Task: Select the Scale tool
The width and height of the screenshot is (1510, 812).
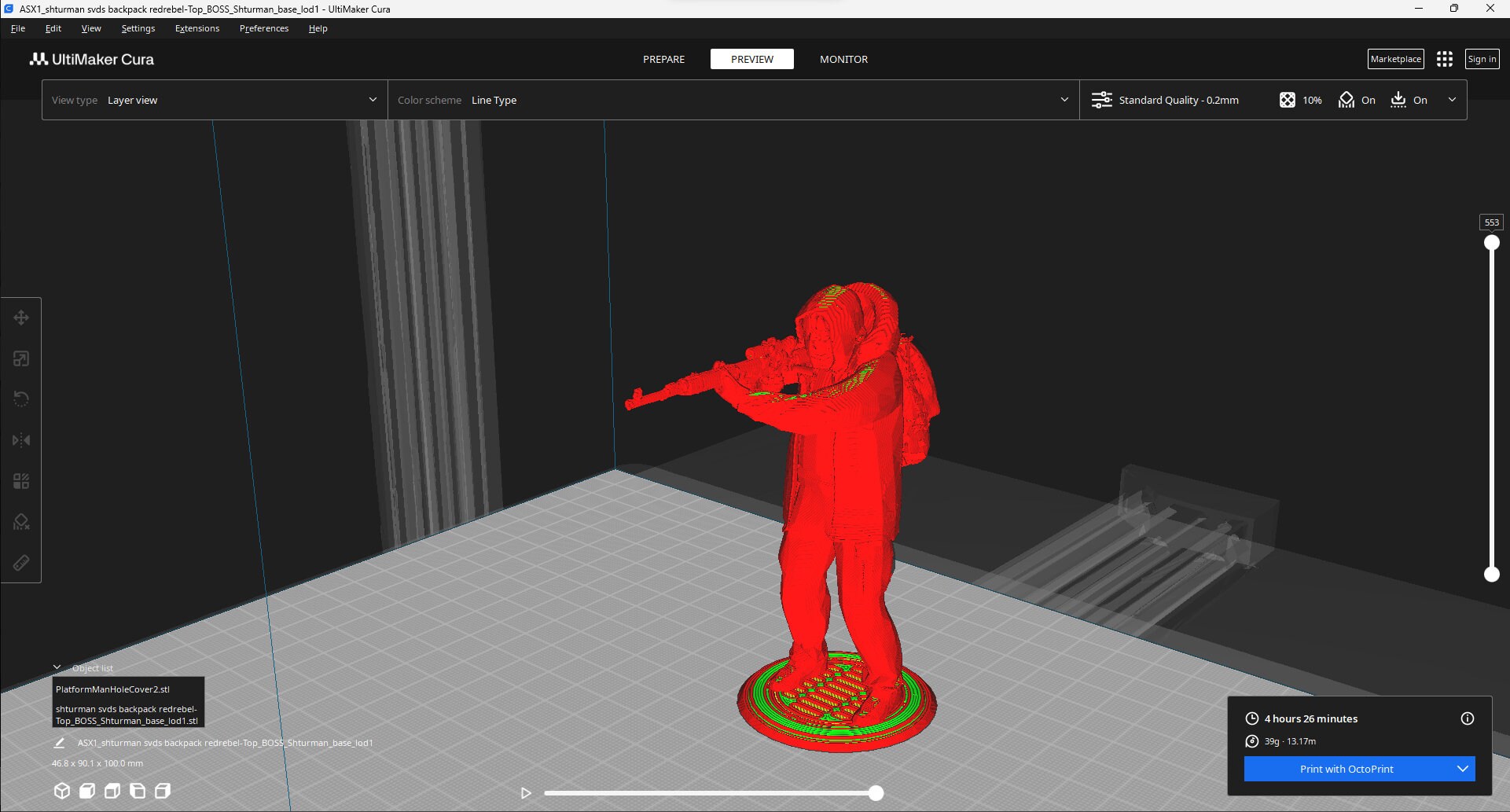Action: pos(21,359)
